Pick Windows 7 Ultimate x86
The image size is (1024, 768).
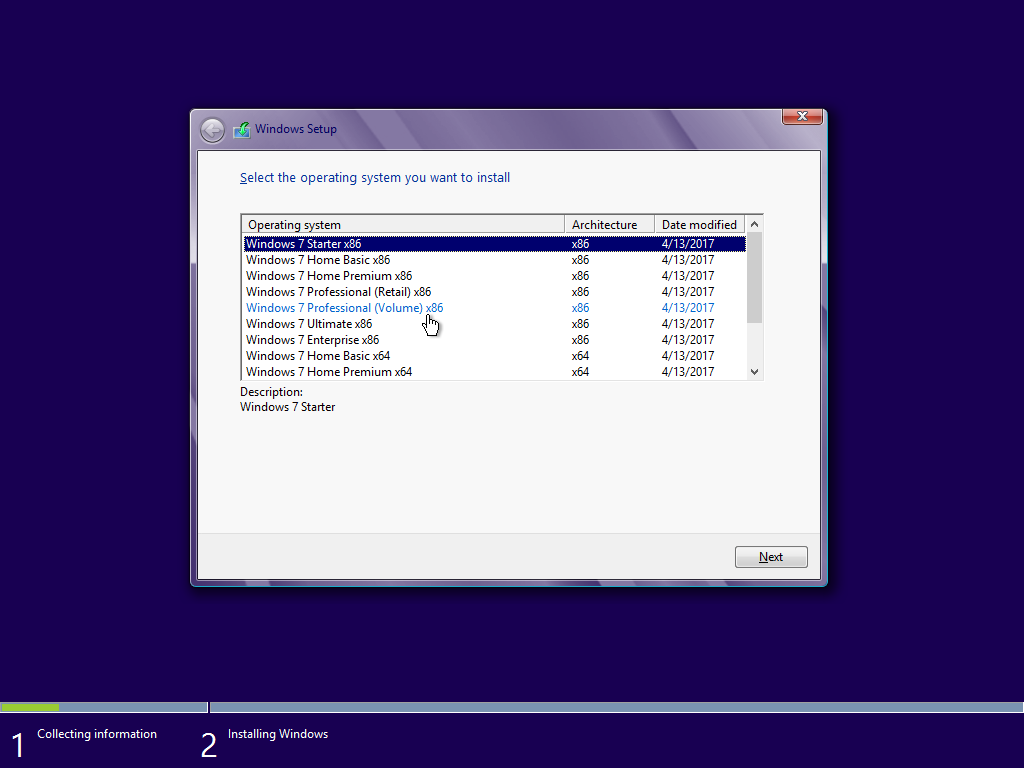tap(494, 324)
